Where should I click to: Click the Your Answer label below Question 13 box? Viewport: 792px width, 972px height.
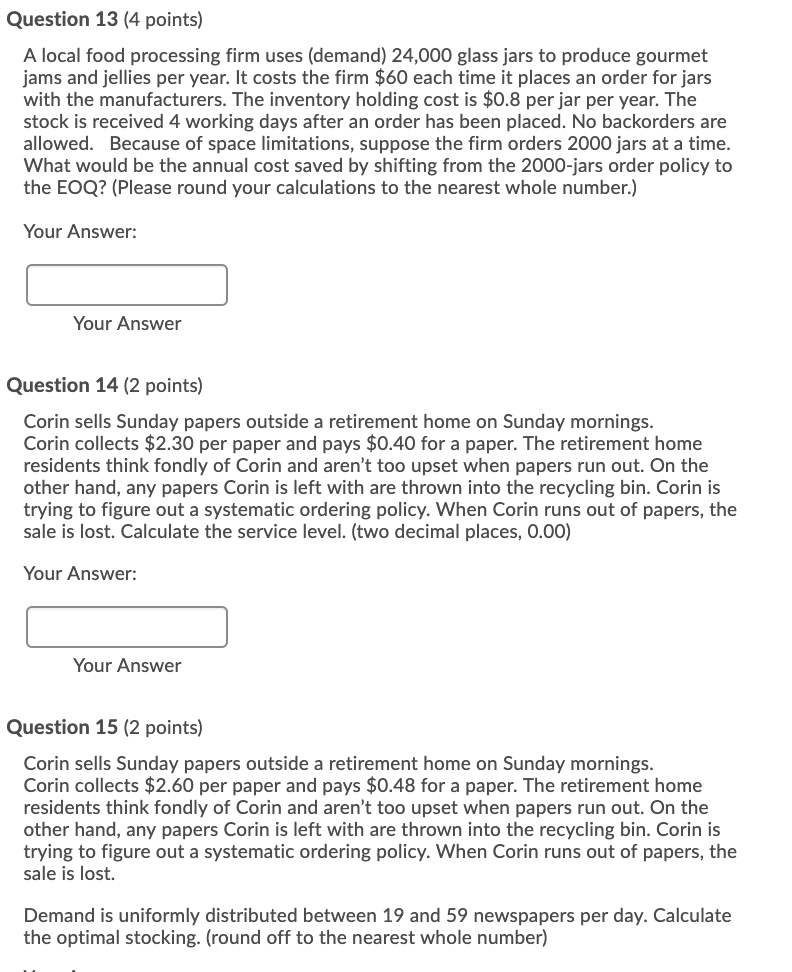(x=126, y=323)
